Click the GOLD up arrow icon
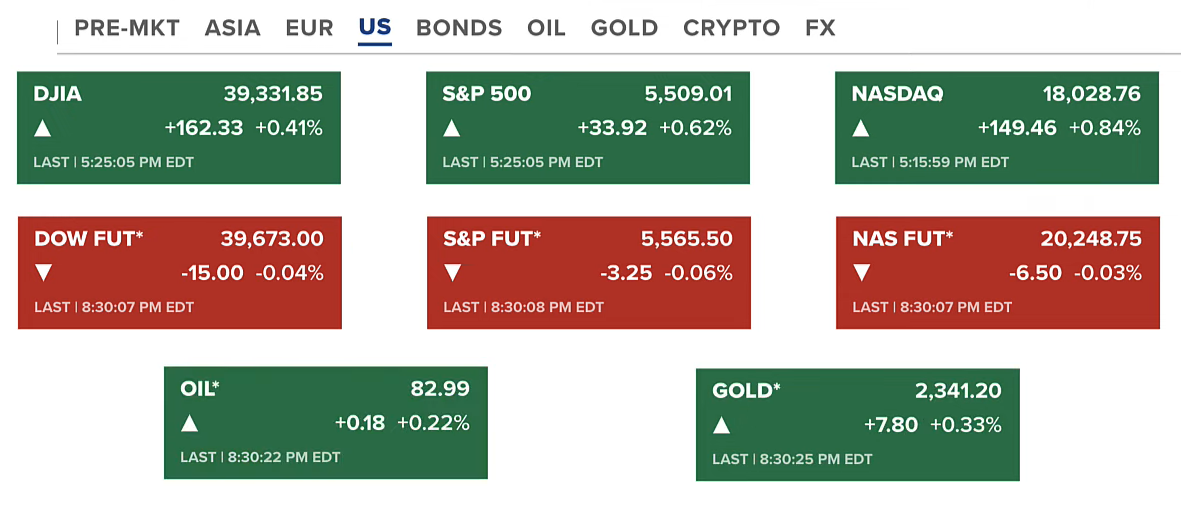The height and width of the screenshot is (505, 1181). [722, 425]
